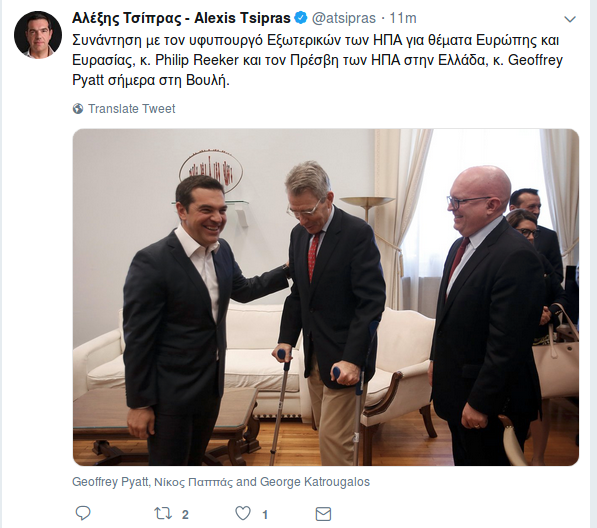The width and height of the screenshot is (597, 528).
Task: Open the @atsipras handle
Action: 344,18
